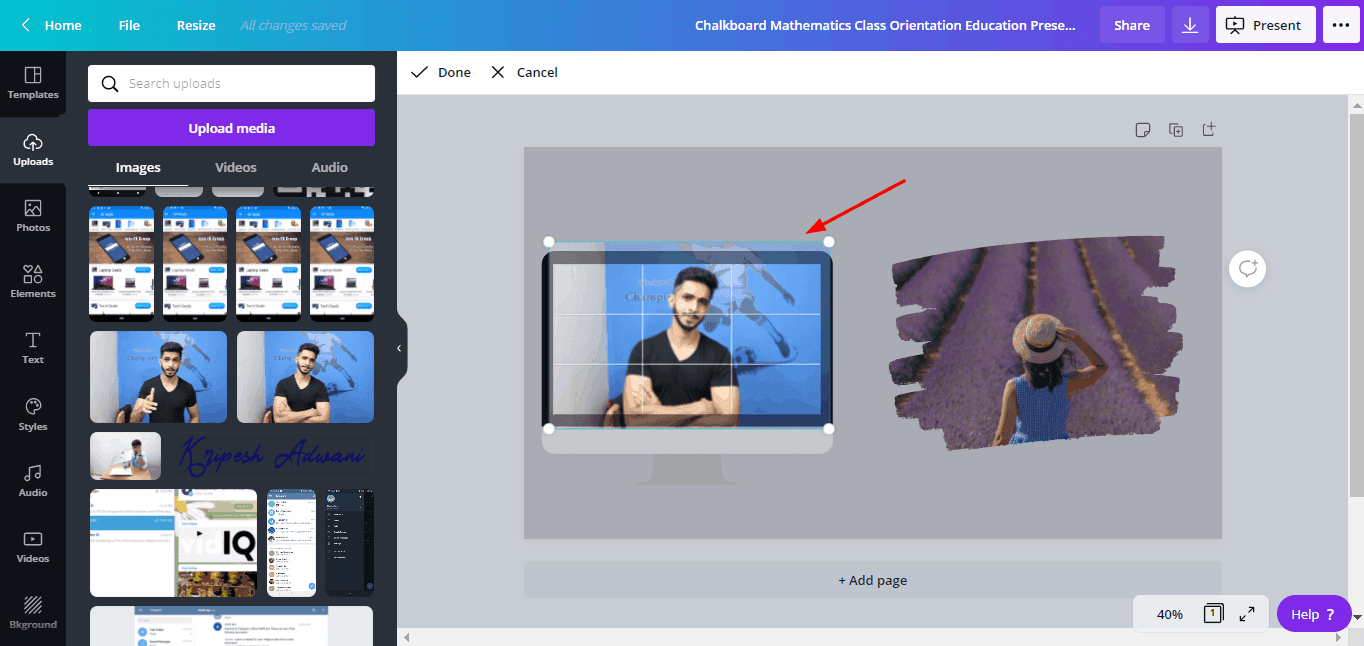Click the duplicate page icon
1364x646 pixels.
coord(1176,130)
